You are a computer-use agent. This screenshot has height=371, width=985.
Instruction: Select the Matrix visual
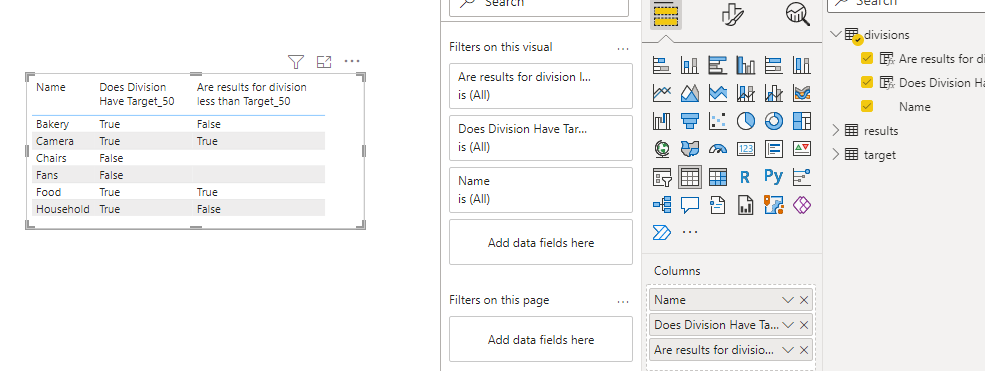[717, 177]
